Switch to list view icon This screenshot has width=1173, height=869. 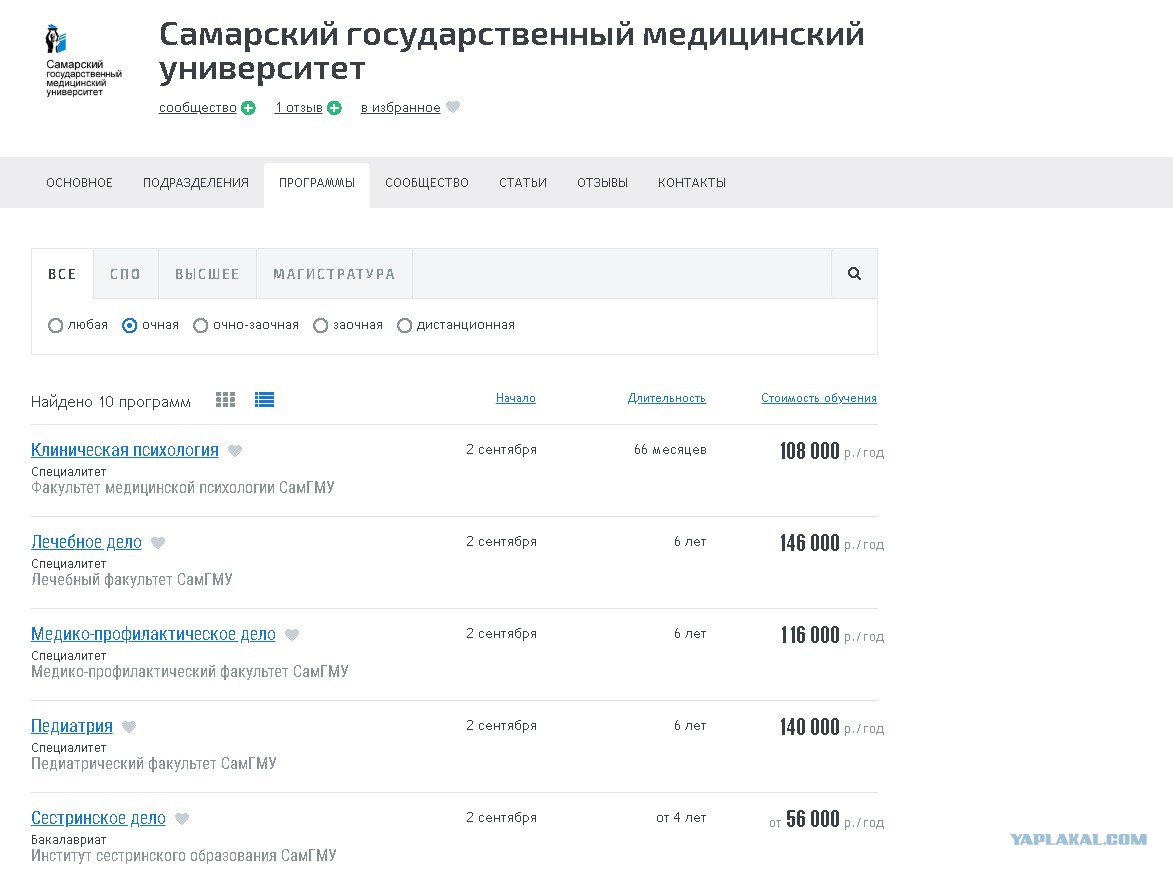click(x=264, y=400)
